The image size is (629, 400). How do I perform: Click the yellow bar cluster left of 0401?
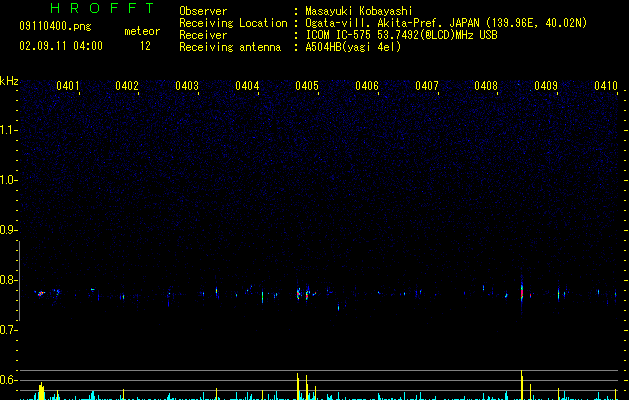click(41, 392)
